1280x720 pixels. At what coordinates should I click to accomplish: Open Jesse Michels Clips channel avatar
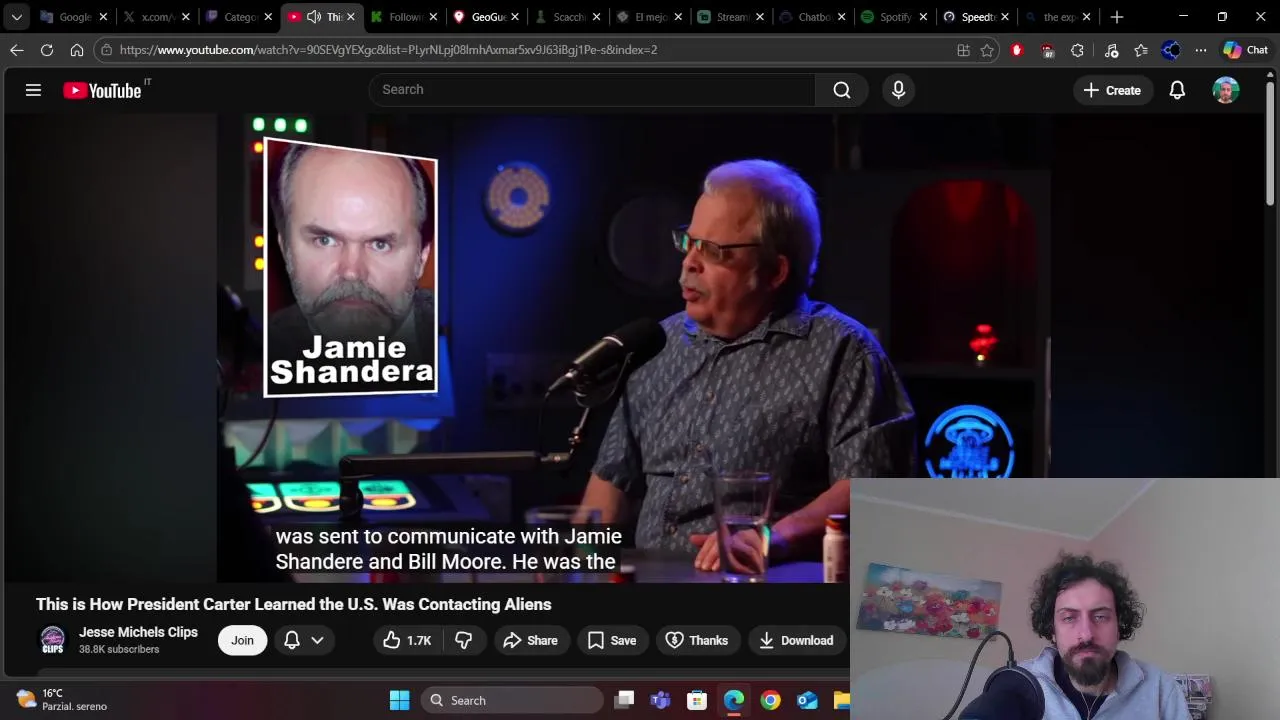point(52,640)
